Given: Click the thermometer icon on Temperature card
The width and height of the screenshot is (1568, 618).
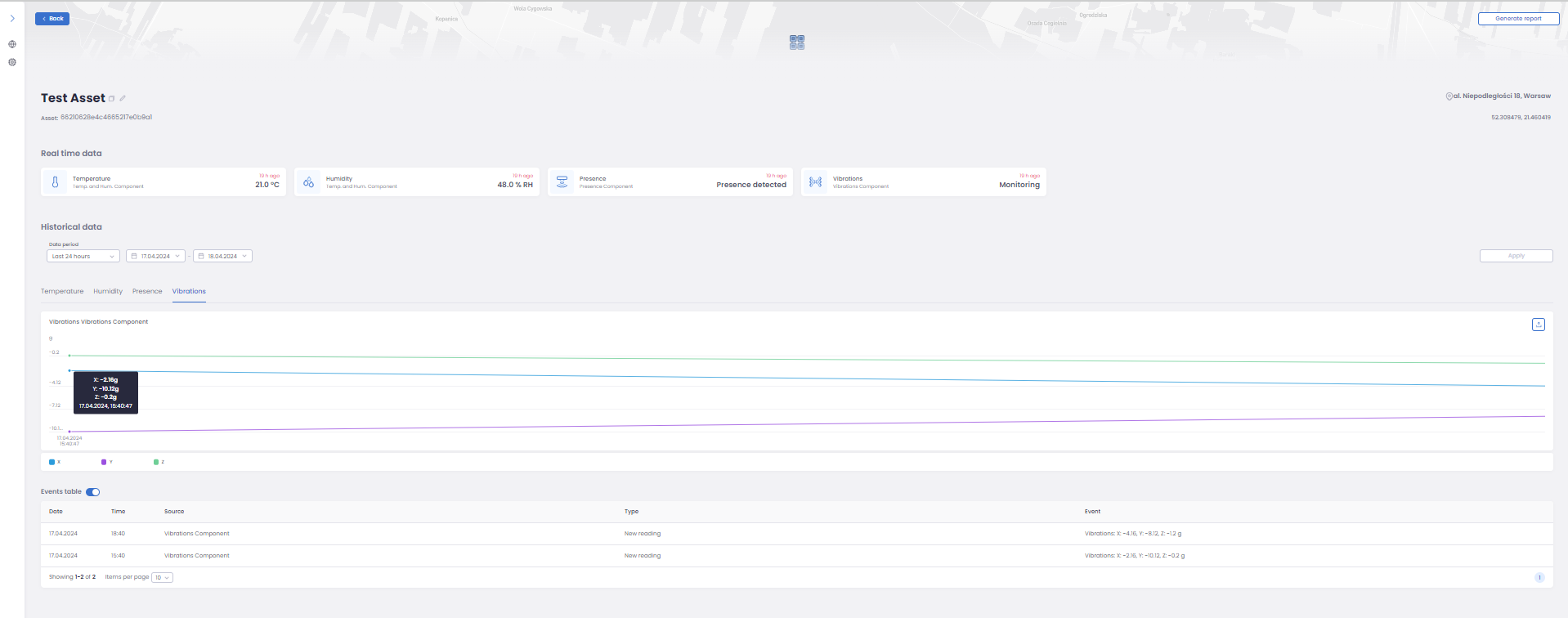Looking at the screenshot, I should (x=55, y=182).
